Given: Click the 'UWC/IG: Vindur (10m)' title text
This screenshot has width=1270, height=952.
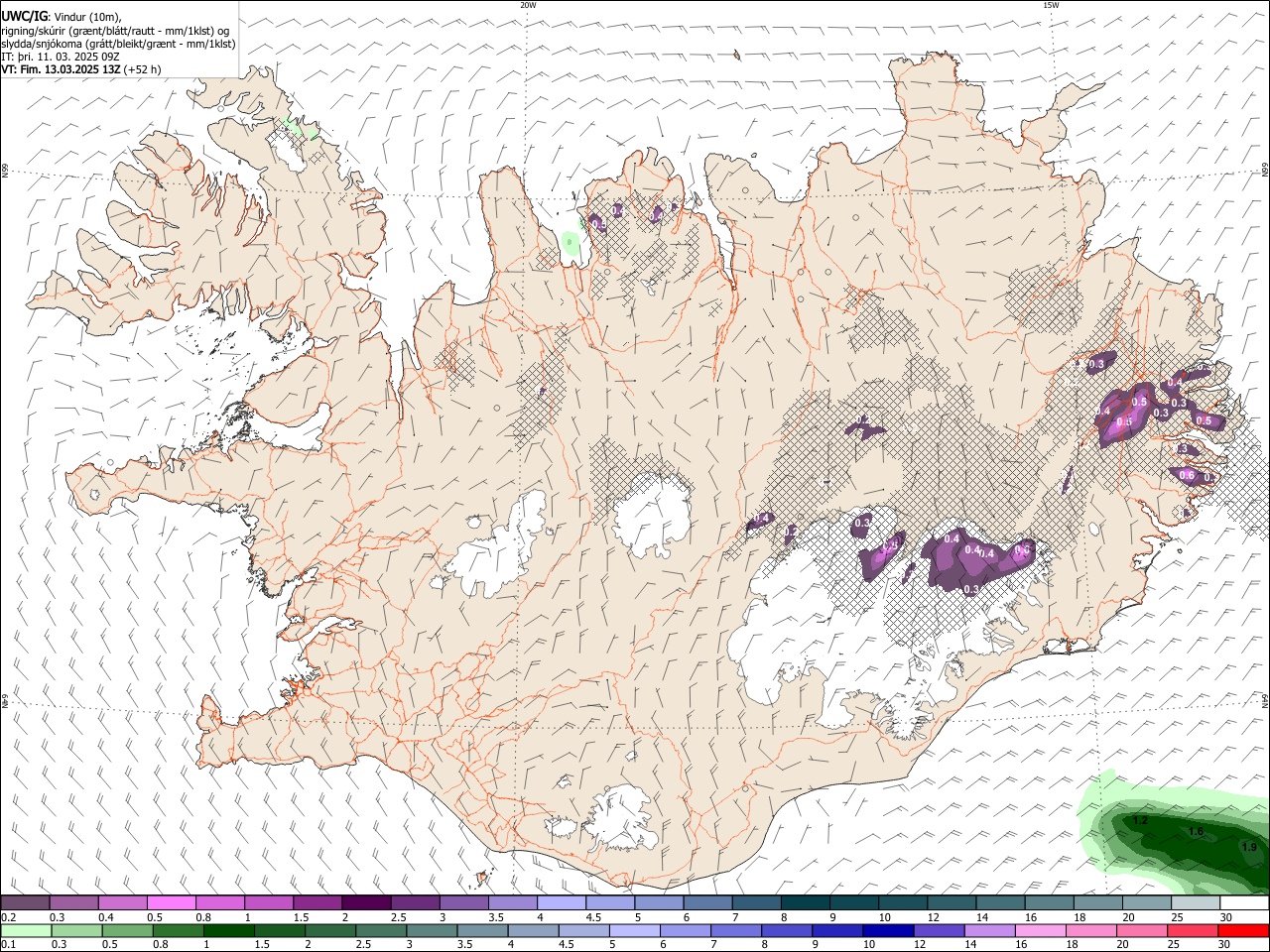Looking at the screenshot, I should 62,17.
